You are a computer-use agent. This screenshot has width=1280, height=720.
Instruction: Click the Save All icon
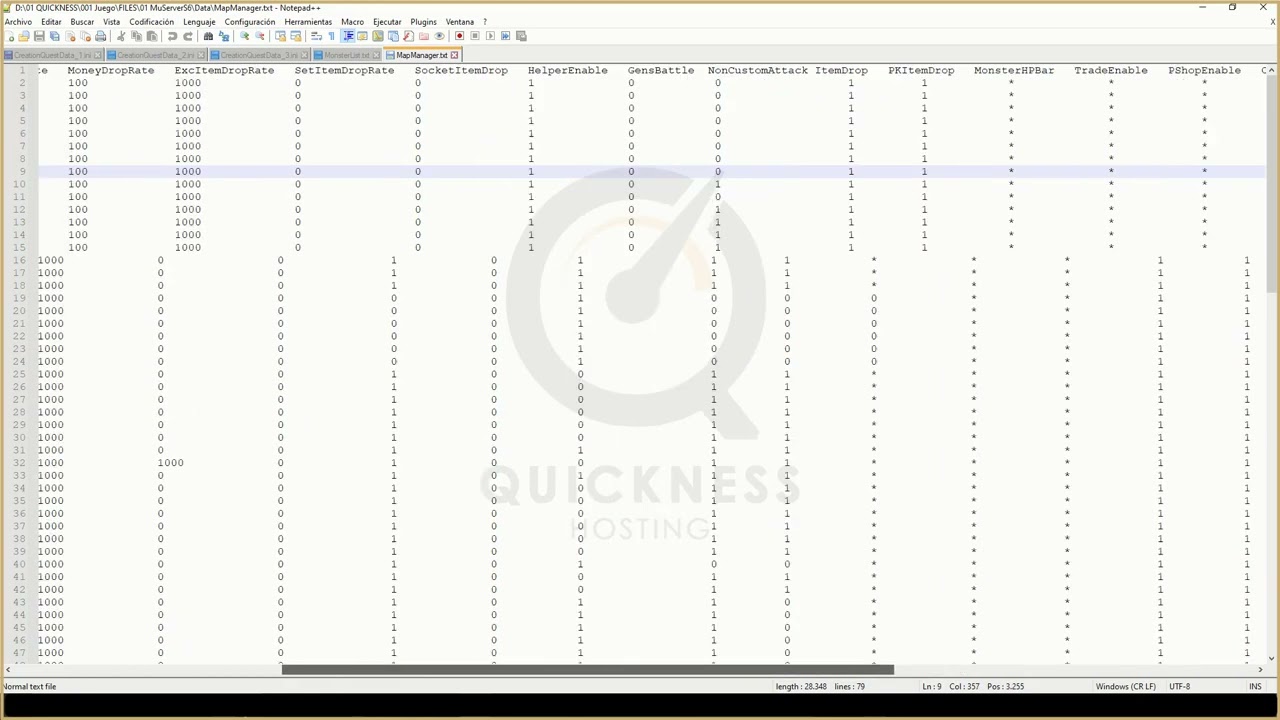tap(54, 36)
